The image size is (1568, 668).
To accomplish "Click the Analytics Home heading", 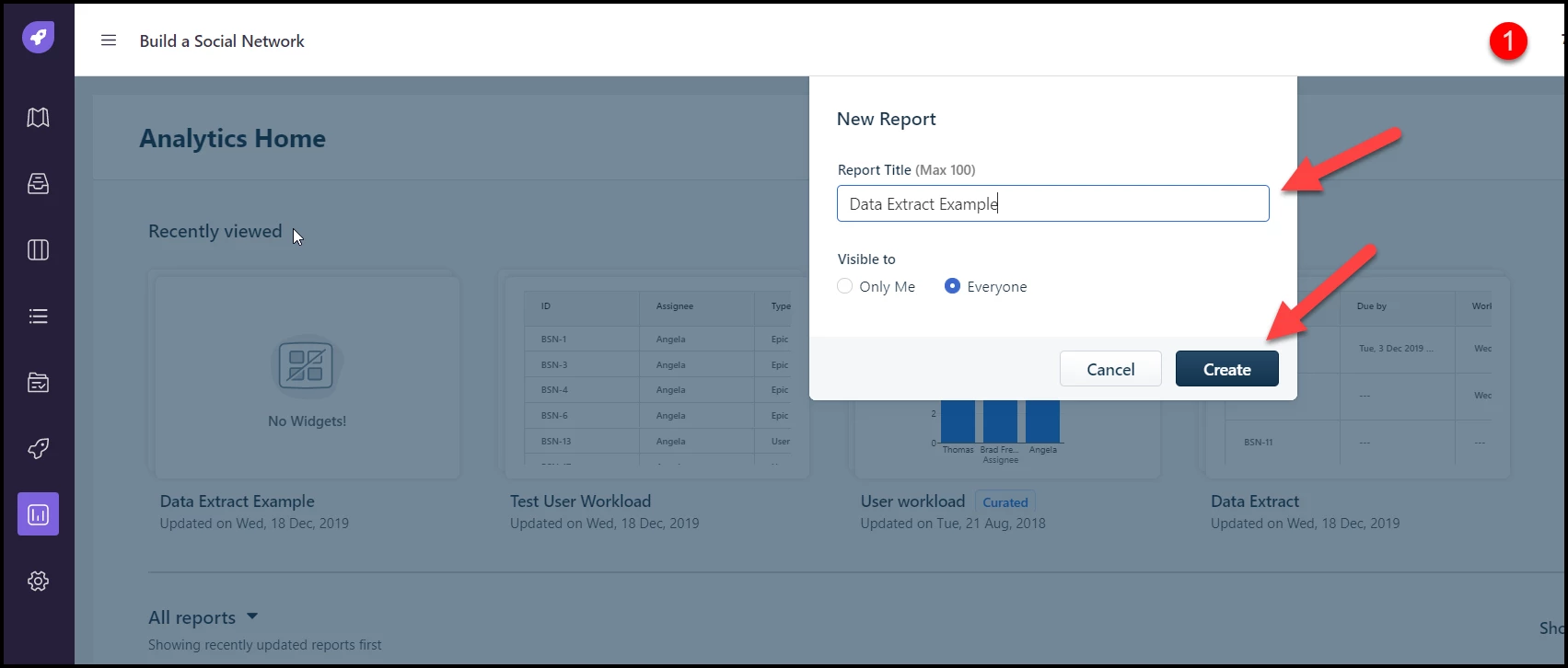I will (x=232, y=138).
